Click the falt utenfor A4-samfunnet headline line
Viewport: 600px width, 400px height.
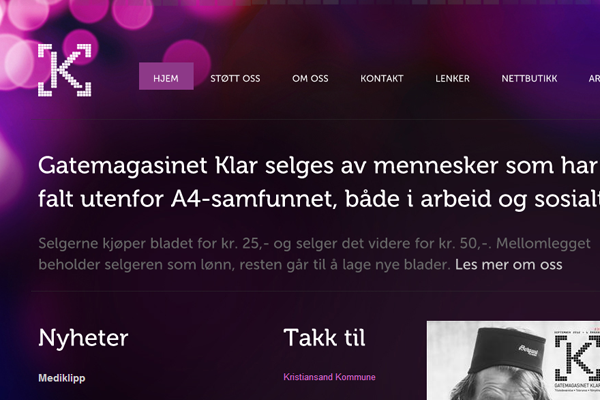319,199
